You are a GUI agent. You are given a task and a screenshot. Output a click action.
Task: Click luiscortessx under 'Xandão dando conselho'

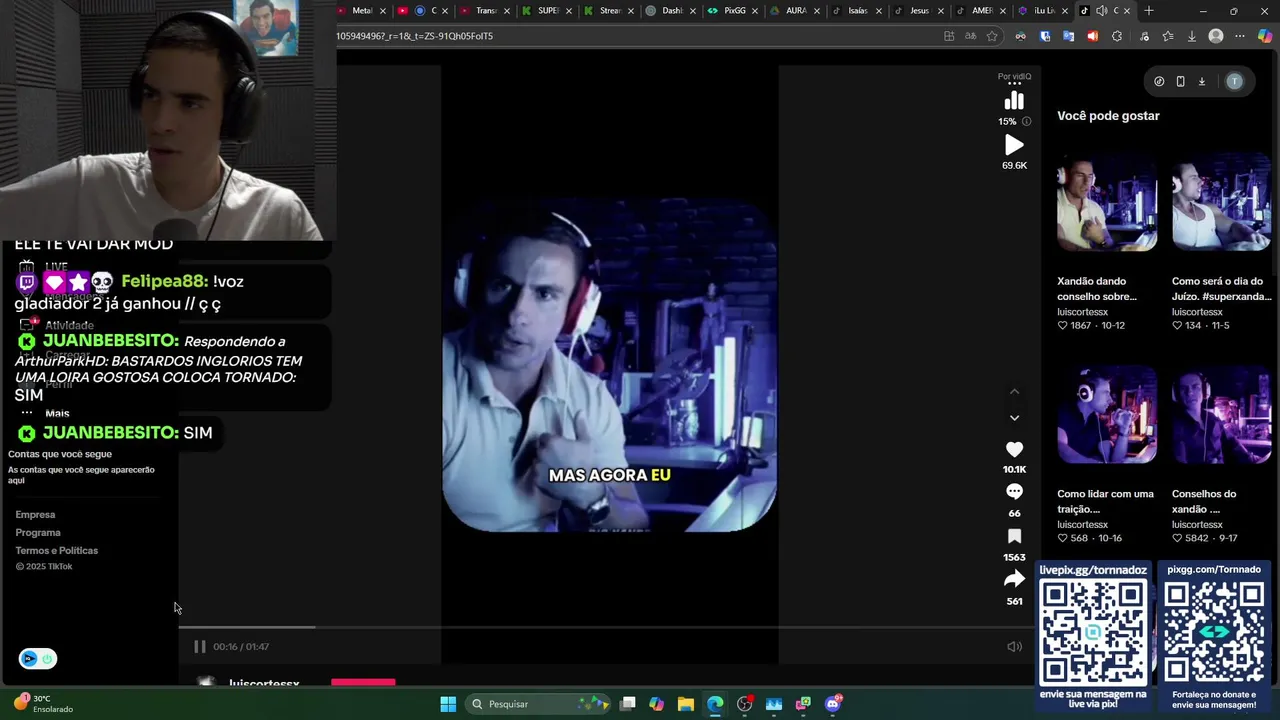point(1082,312)
